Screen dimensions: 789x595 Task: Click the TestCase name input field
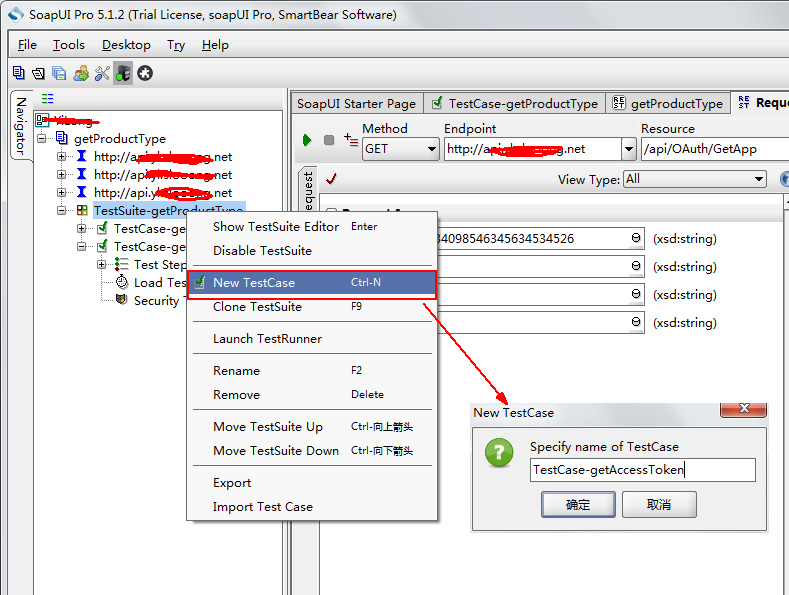pyautogui.click(x=643, y=470)
